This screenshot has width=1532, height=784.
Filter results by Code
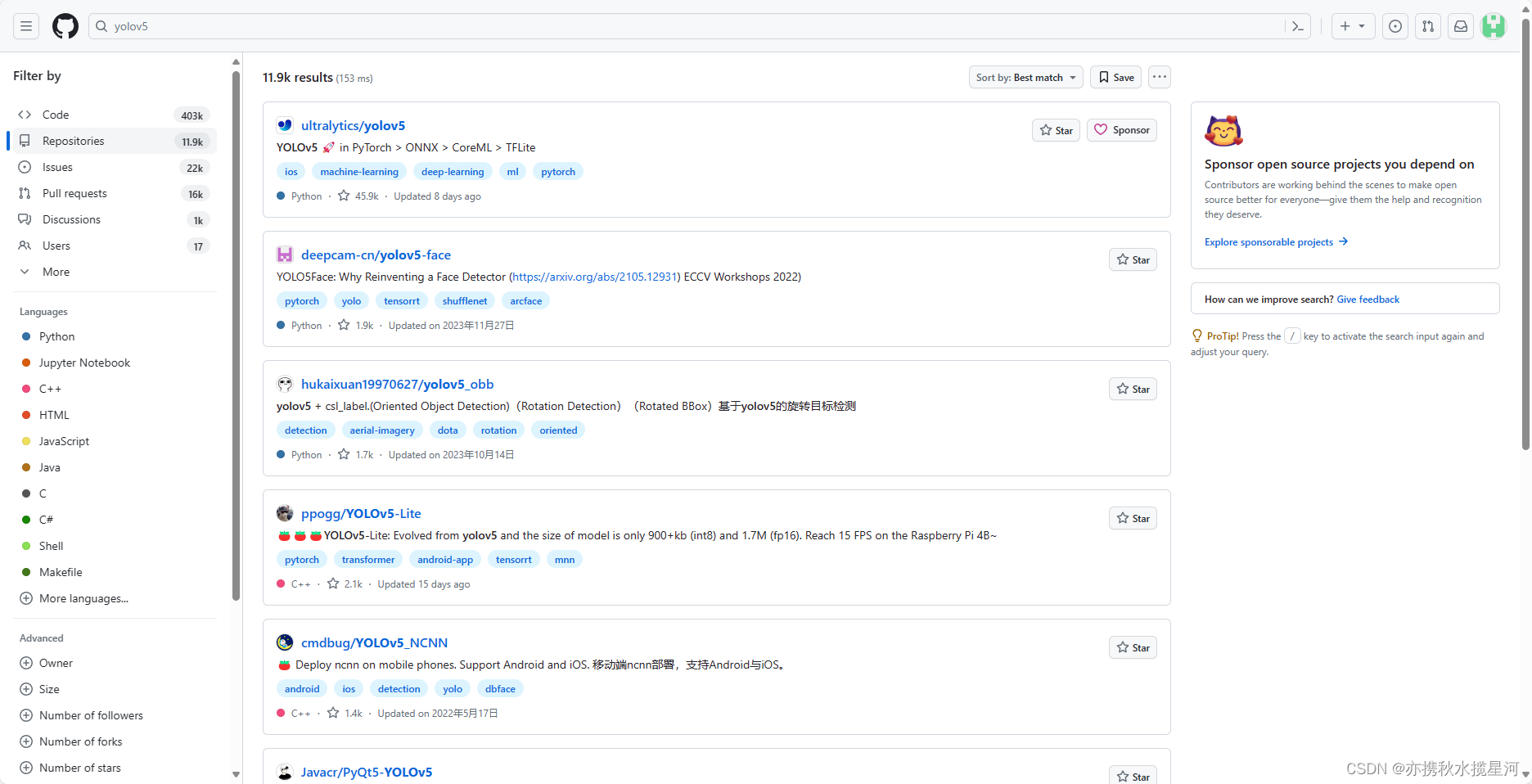click(x=115, y=115)
